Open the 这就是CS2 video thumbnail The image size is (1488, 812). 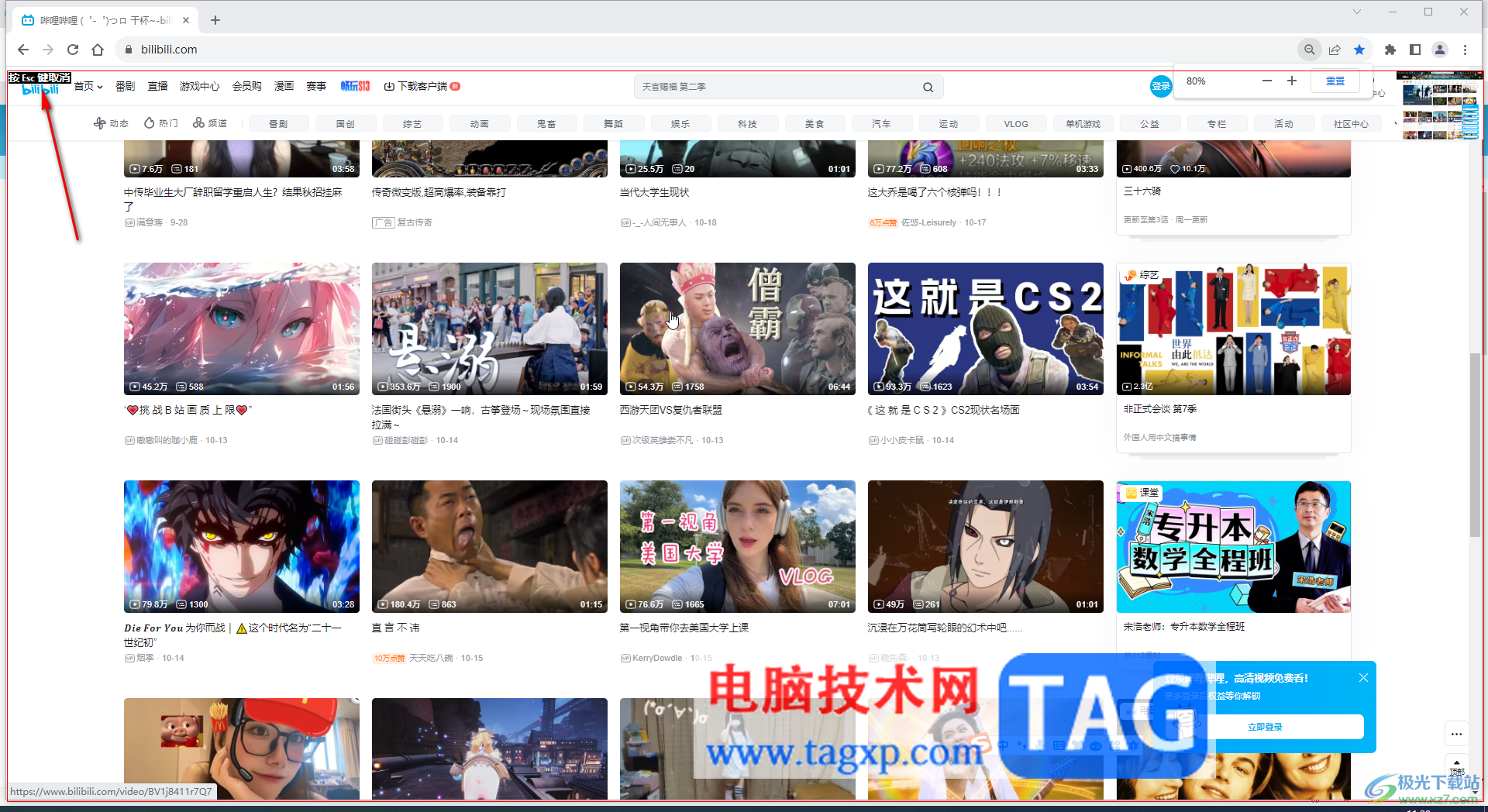985,329
